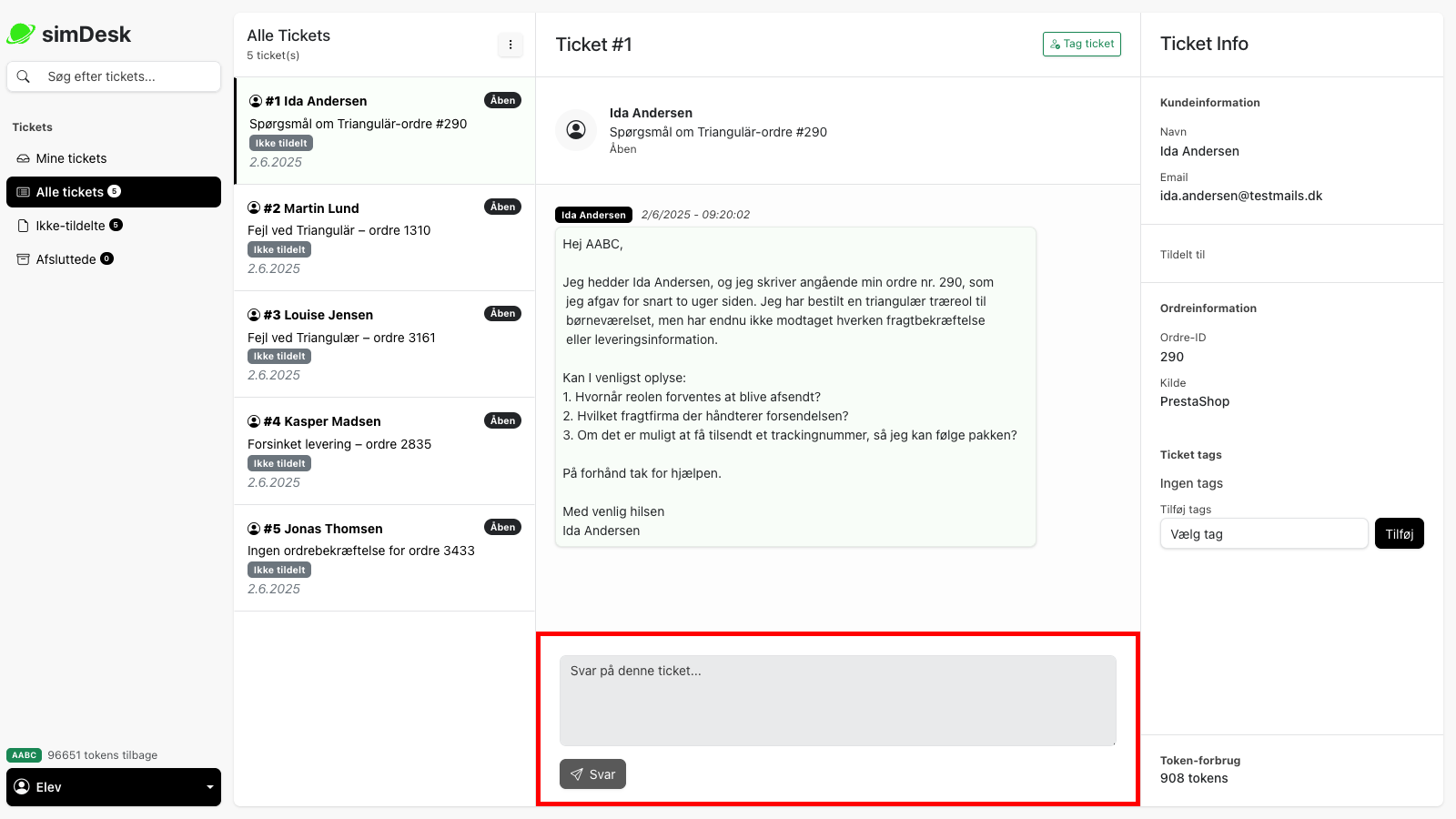The width and height of the screenshot is (1456, 819).
Task: Select ticket #3 from Louise Jensen
Action: [x=382, y=344]
